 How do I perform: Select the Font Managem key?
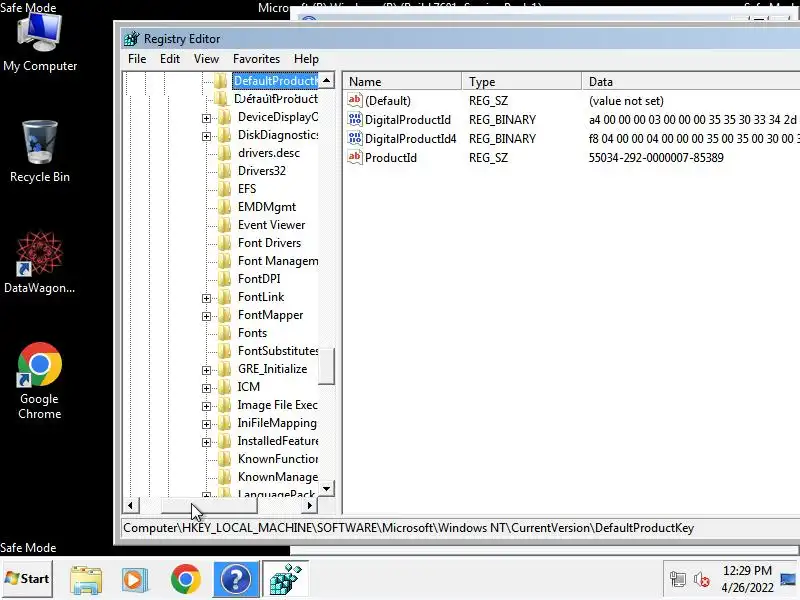(x=278, y=261)
